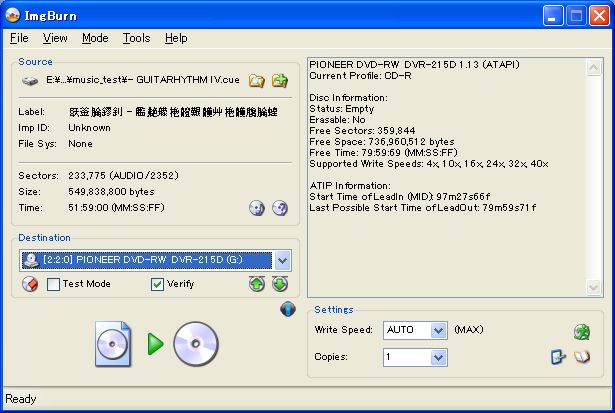This screenshot has width=615, height=413.
Task: Close the ImgBurn window
Action: pos(600,16)
